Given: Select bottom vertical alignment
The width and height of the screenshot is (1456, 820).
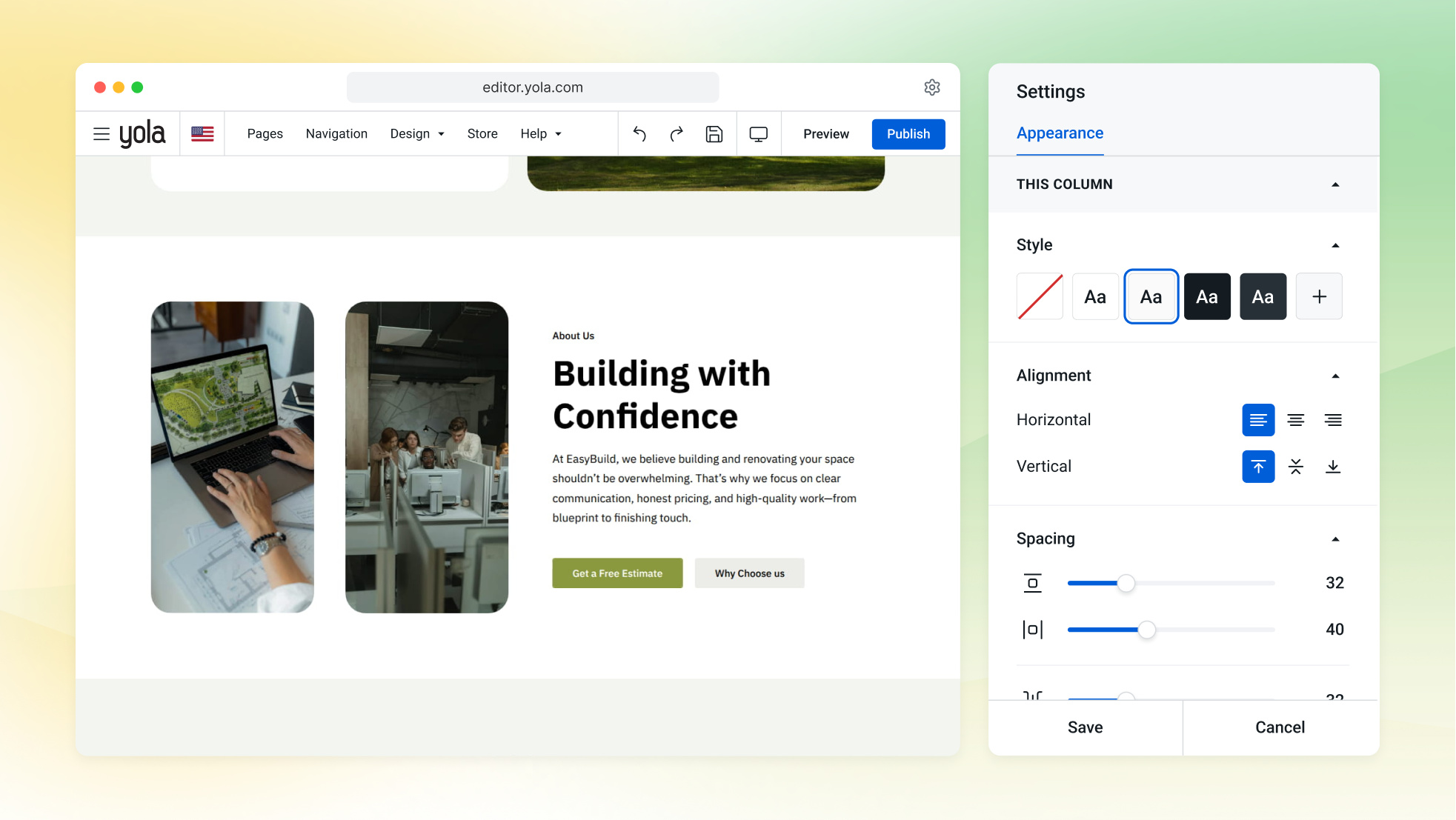Looking at the screenshot, I should (1333, 467).
